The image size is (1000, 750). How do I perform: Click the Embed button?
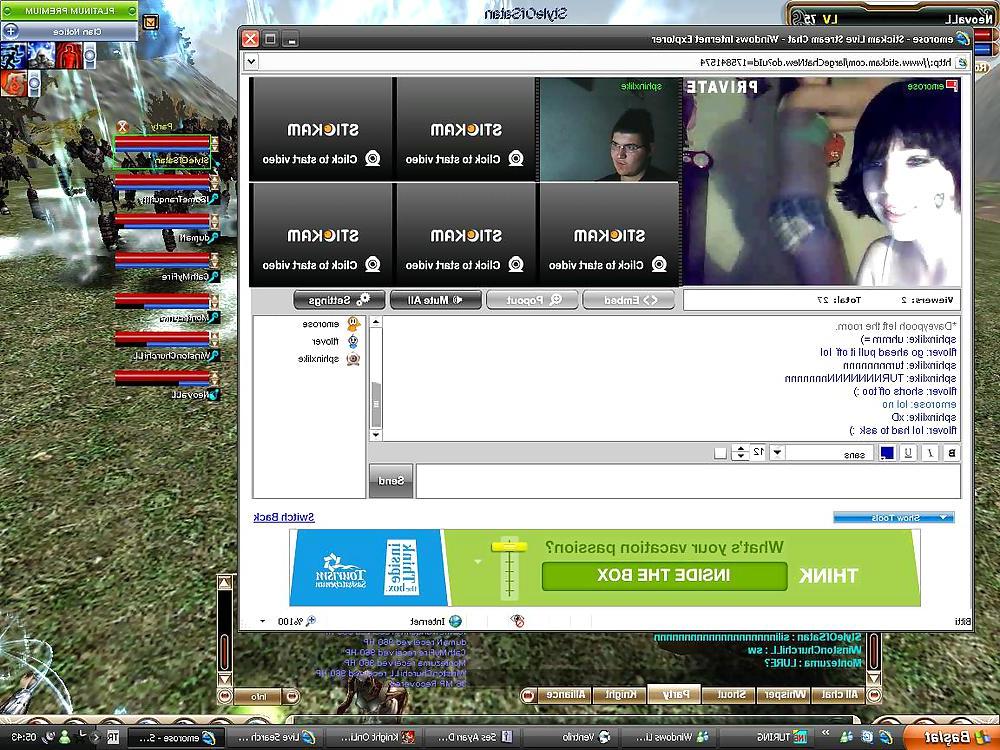coord(629,300)
